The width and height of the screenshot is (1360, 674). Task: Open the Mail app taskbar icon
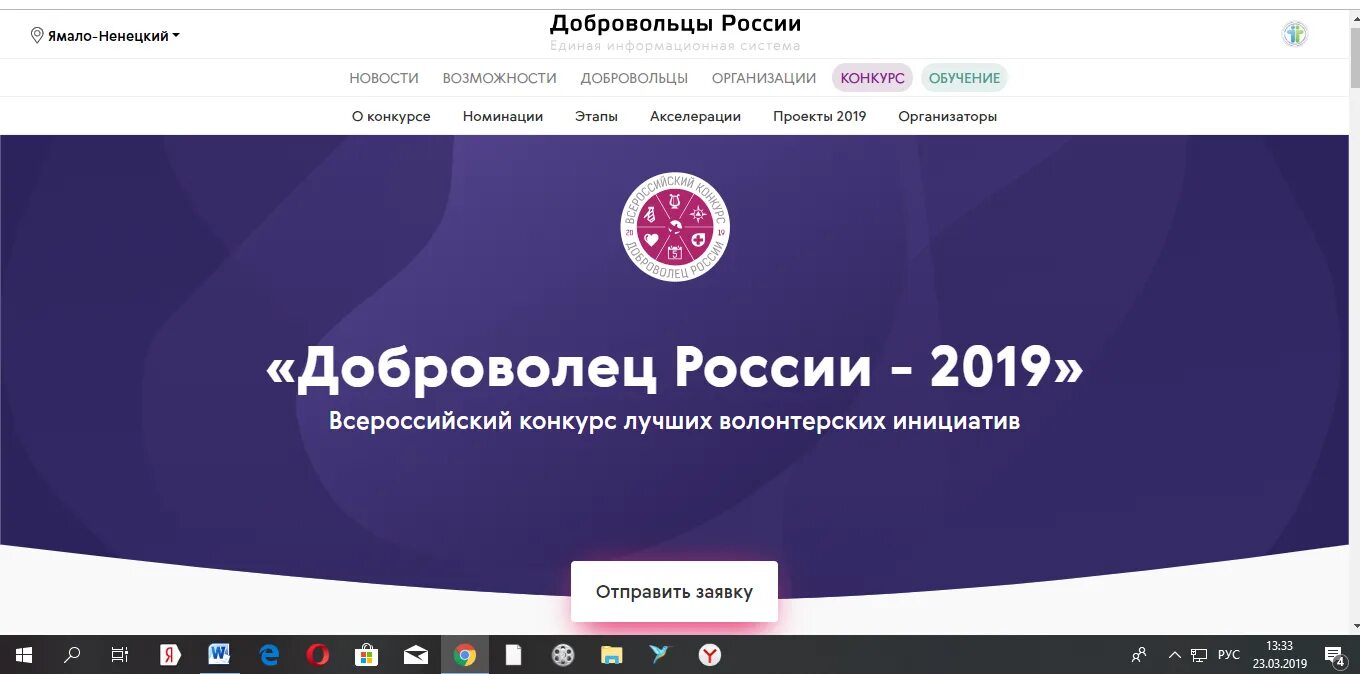coord(416,655)
